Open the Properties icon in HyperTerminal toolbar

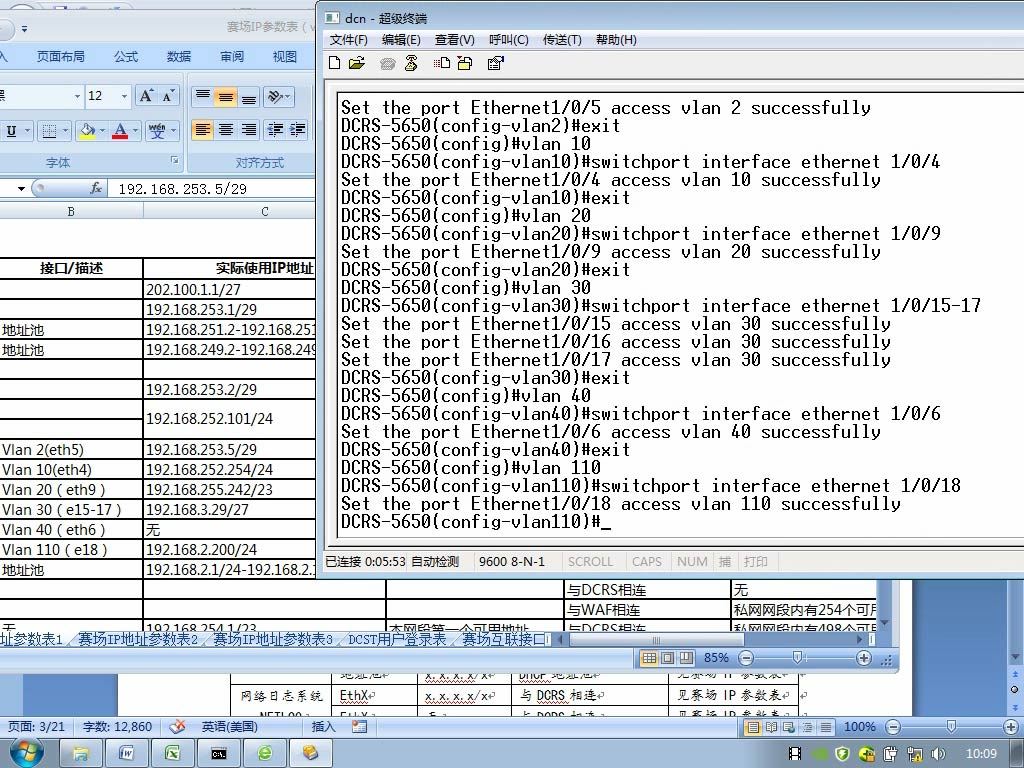pos(496,63)
